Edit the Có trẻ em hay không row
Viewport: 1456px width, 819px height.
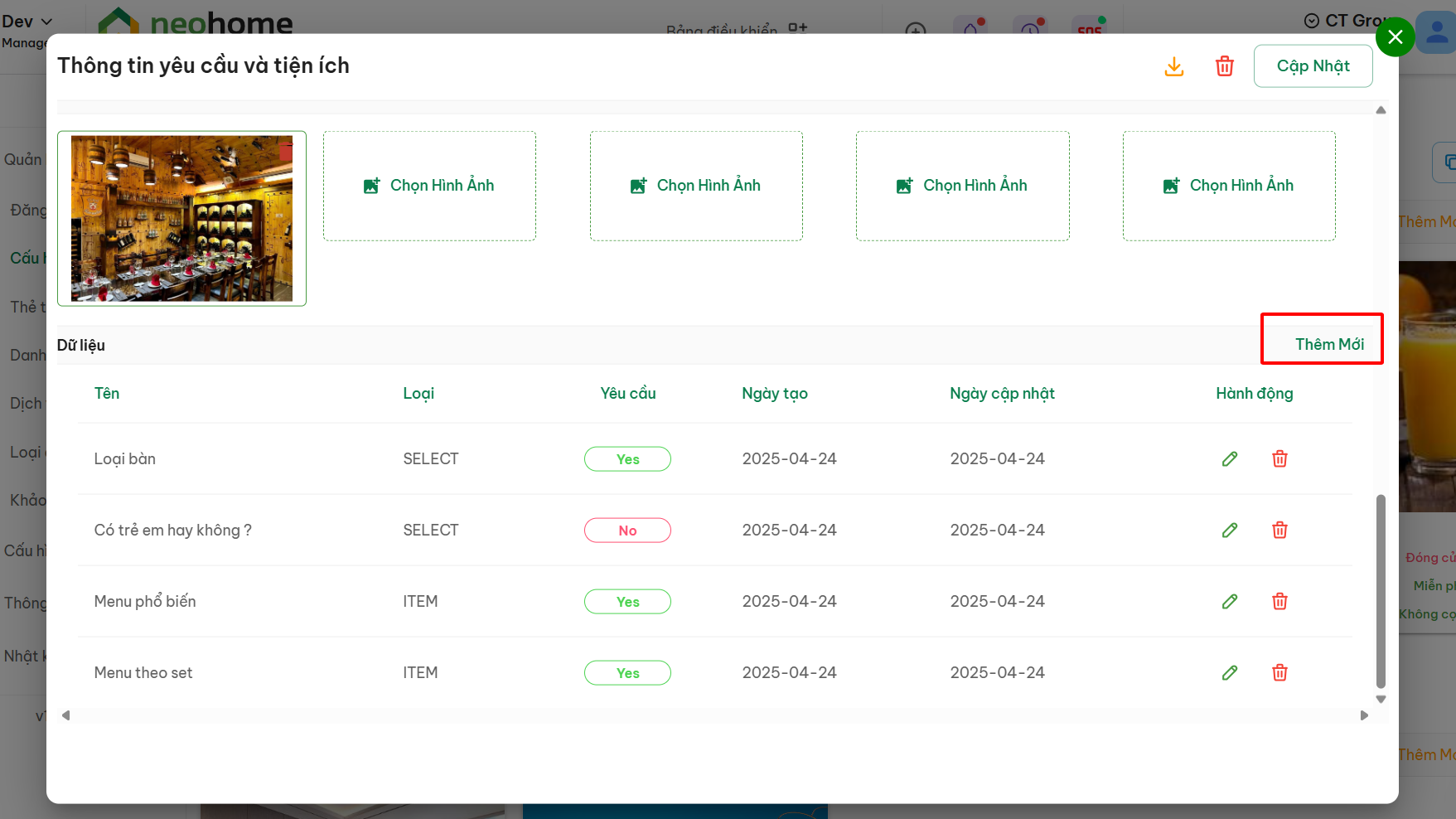pos(1230,530)
